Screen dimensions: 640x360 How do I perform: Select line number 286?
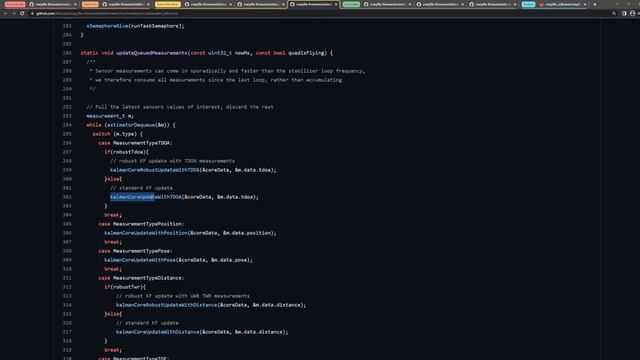(x=67, y=53)
